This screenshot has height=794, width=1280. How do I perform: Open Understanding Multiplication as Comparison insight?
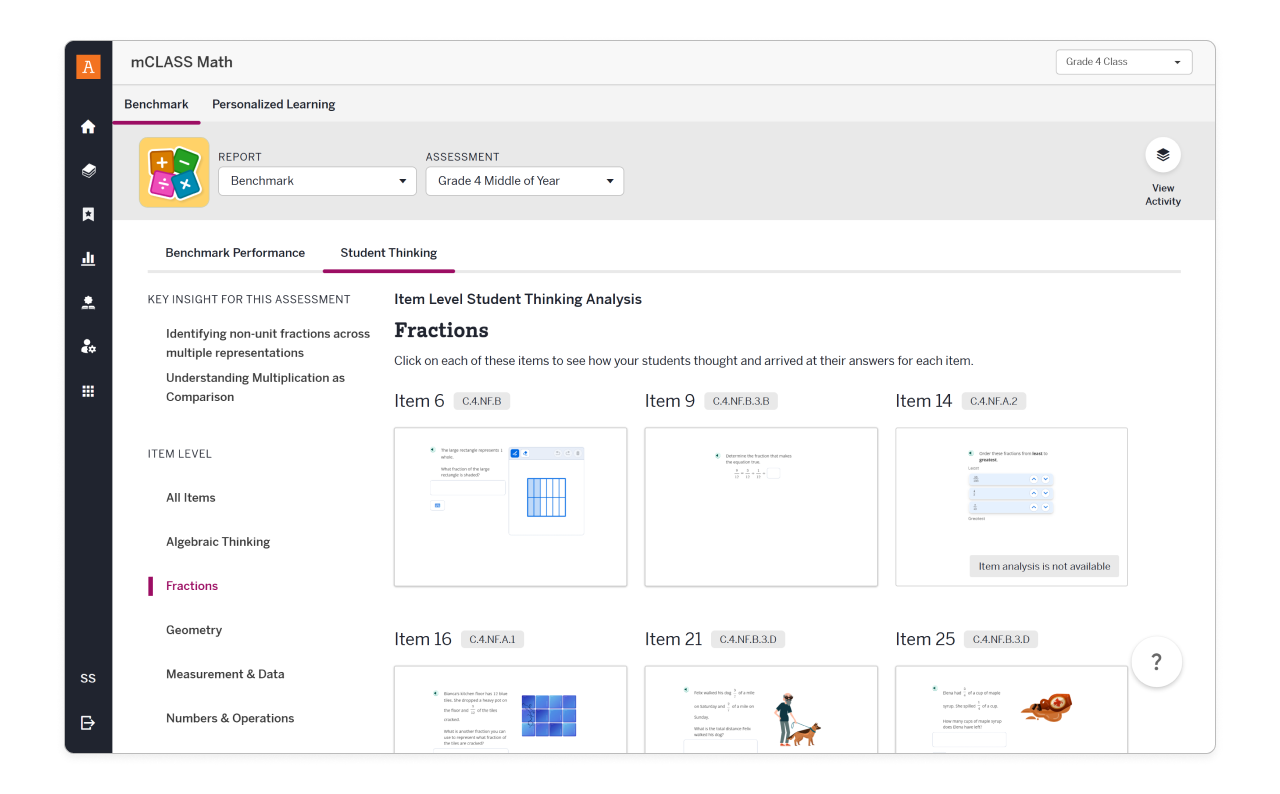(x=256, y=387)
